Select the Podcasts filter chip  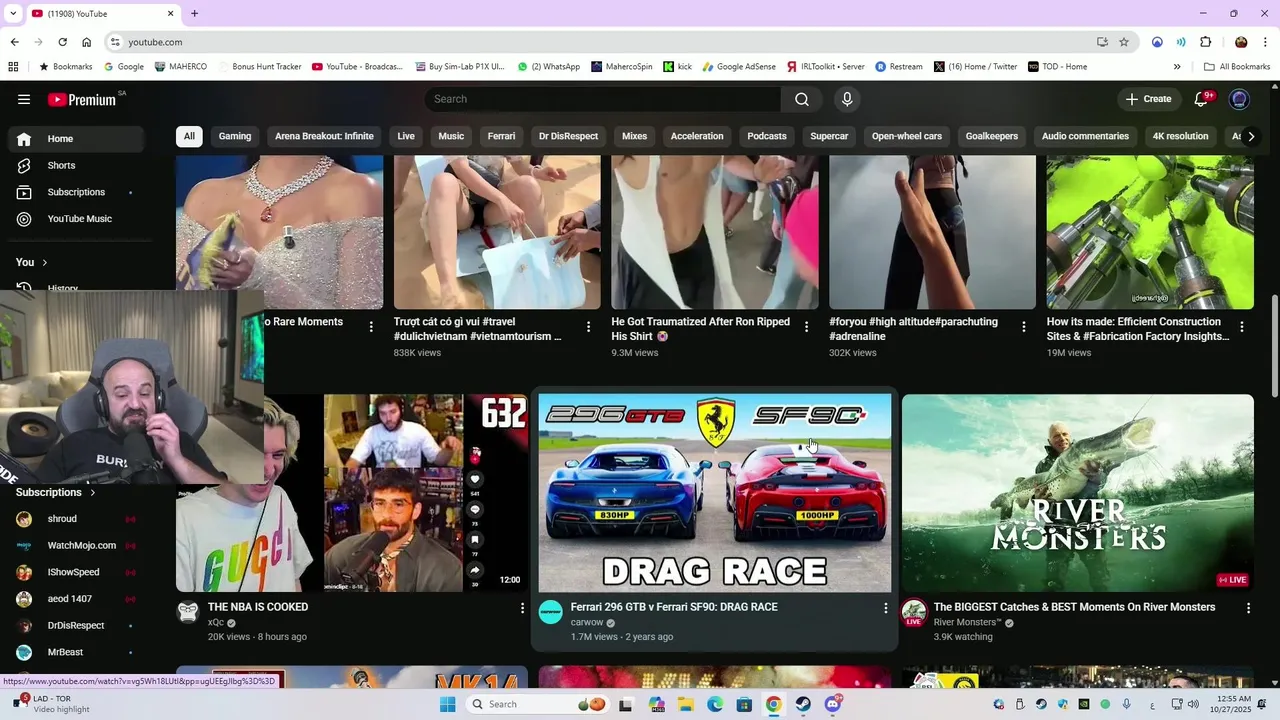[x=767, y=136]
